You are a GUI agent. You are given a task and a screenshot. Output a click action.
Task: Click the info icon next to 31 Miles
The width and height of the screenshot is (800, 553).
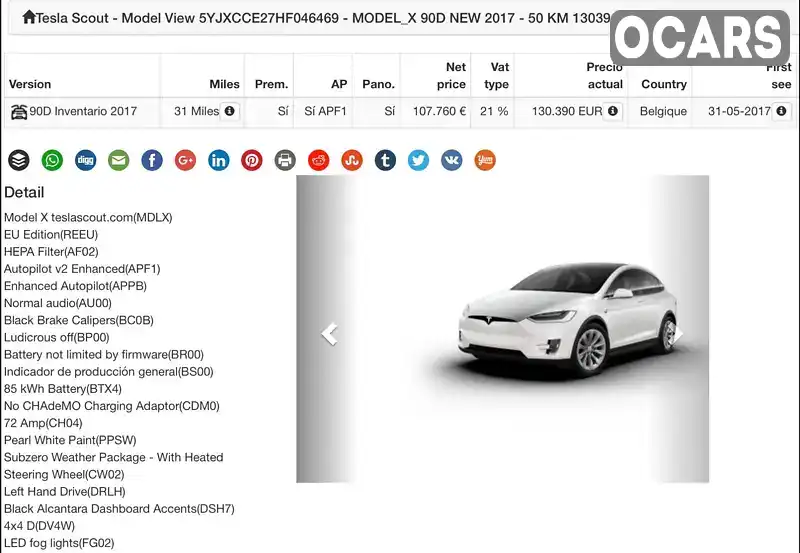click(x=230, y=111)
